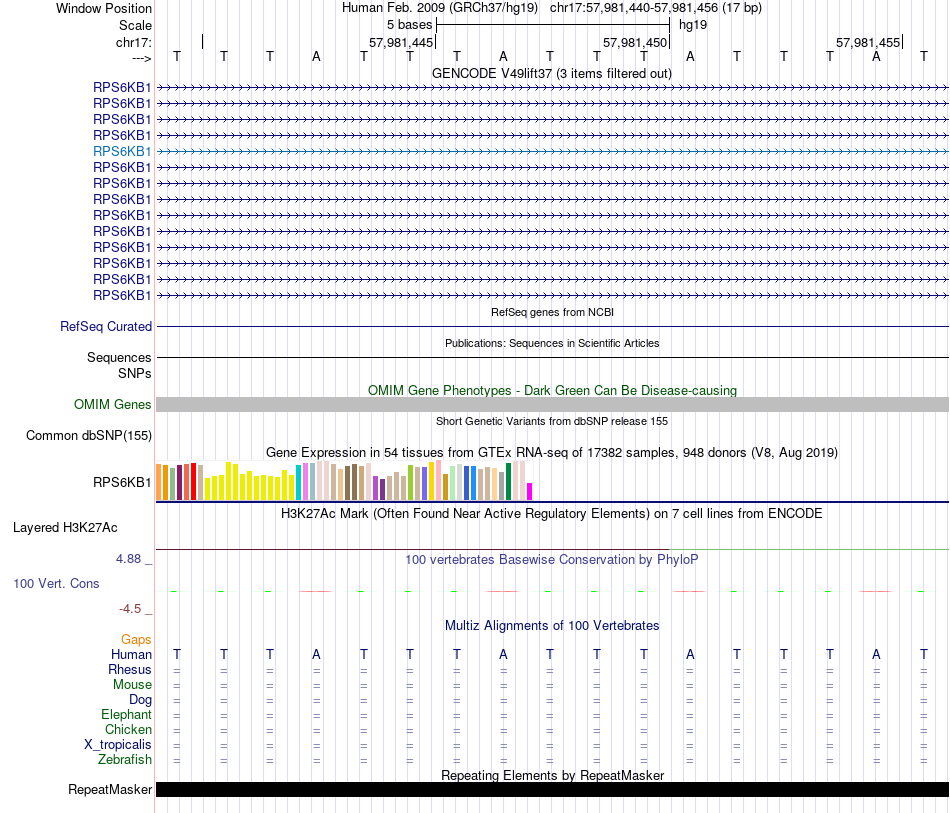Click the 100 Vert. Cons track label
The height and width of the screenshot is (813, 950).
pos(56,583)
